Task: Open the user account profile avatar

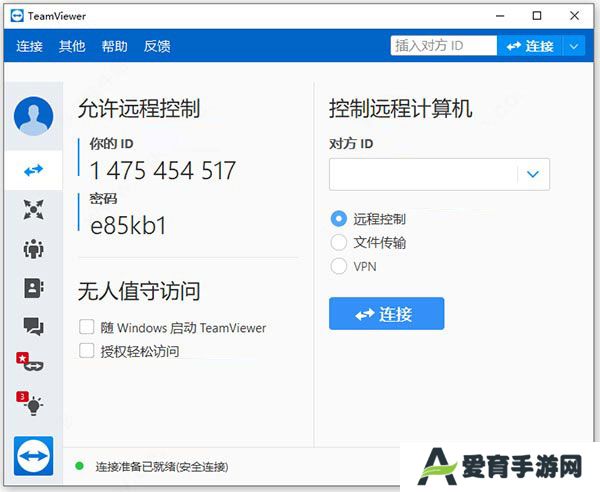Action: (34, 116)
